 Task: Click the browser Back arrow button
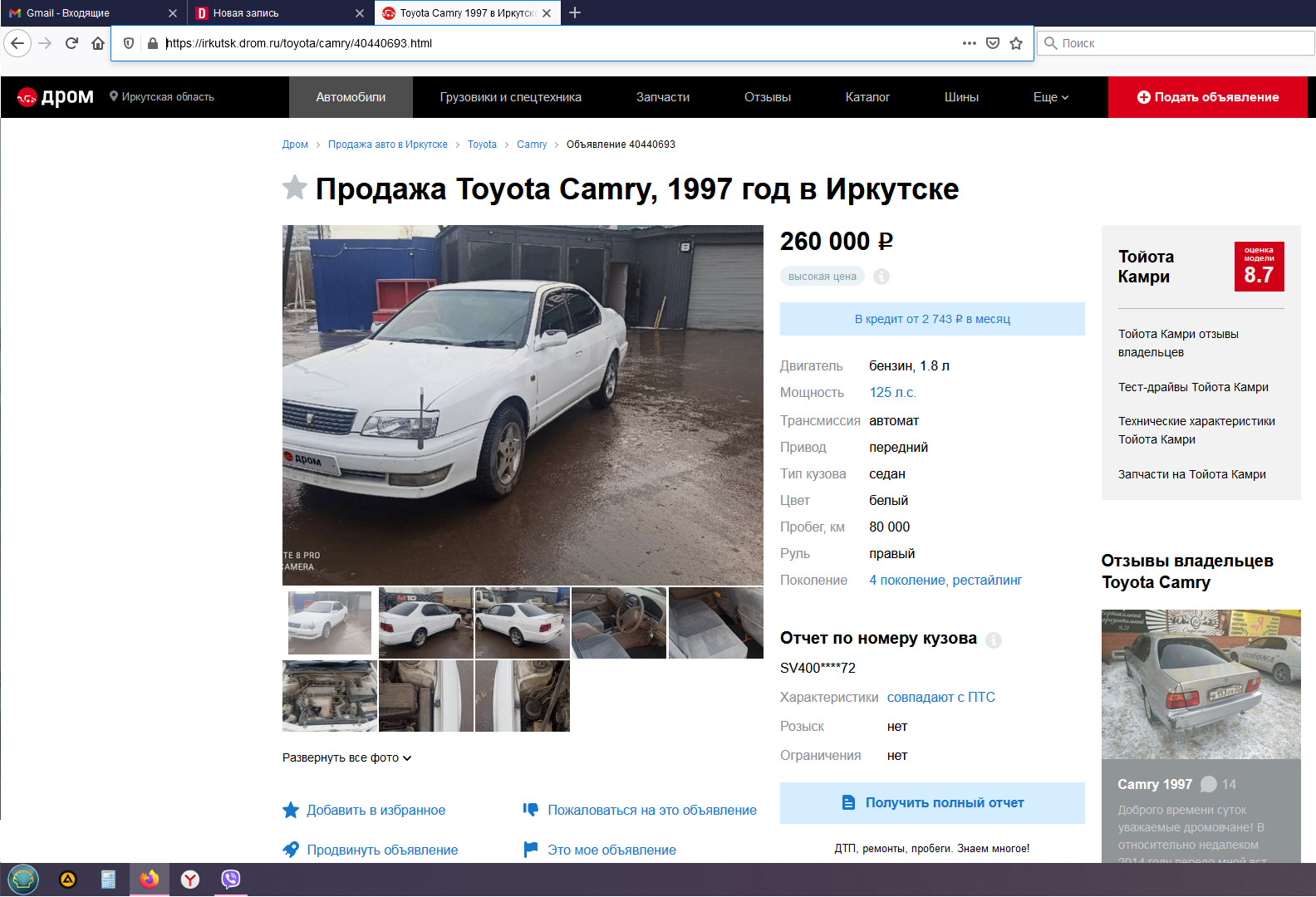[17, 43]
